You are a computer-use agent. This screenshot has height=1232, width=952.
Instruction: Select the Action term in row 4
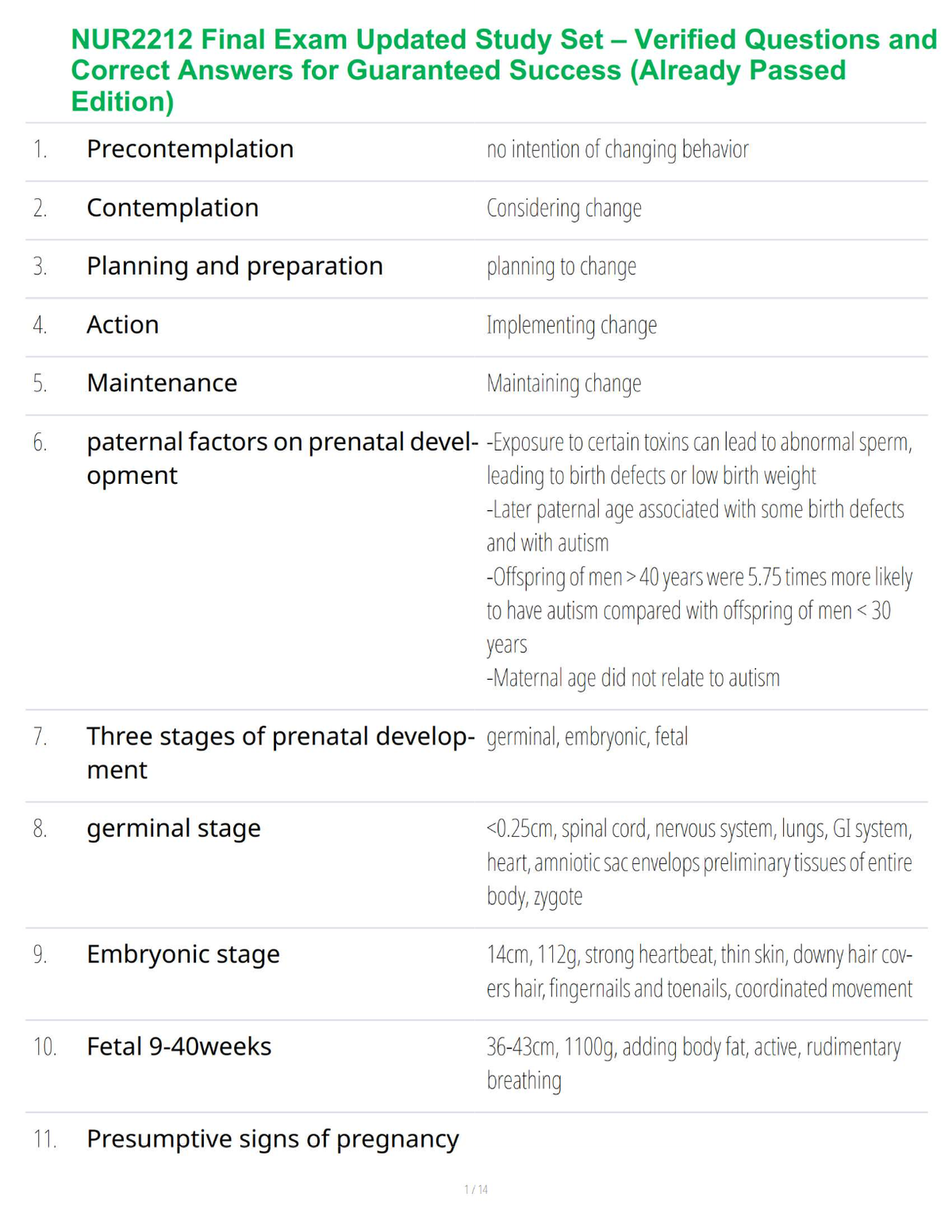[x=123, y=324]
